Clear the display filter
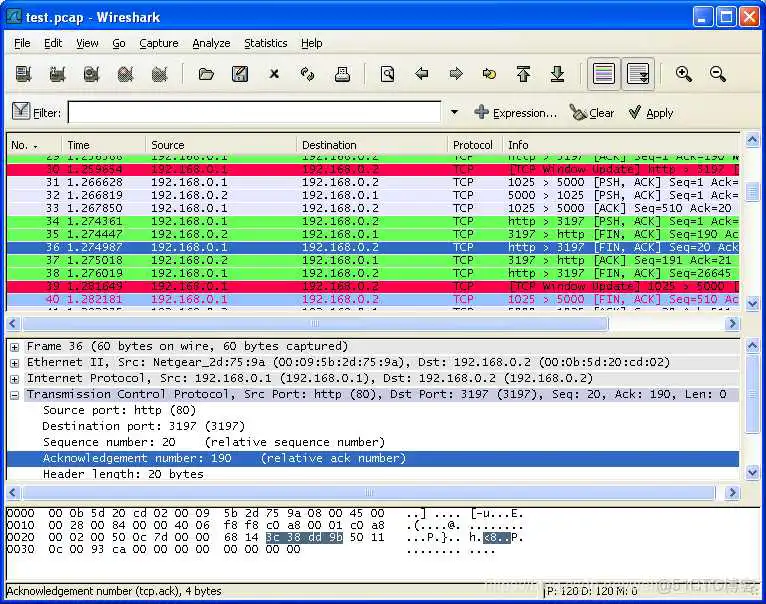 click(x=592, y=113)
